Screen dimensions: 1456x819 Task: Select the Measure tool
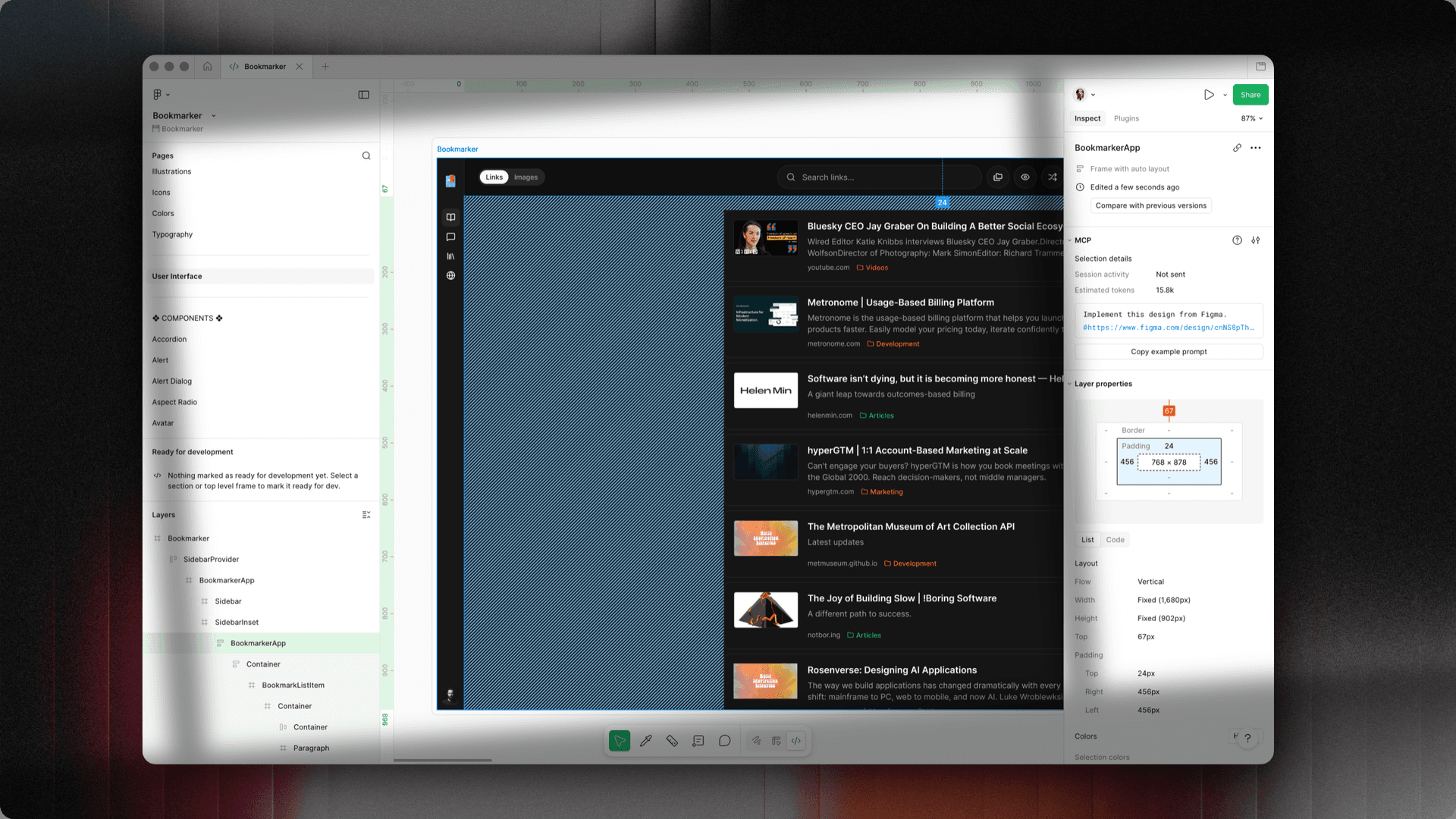click(x=672, y=741)
